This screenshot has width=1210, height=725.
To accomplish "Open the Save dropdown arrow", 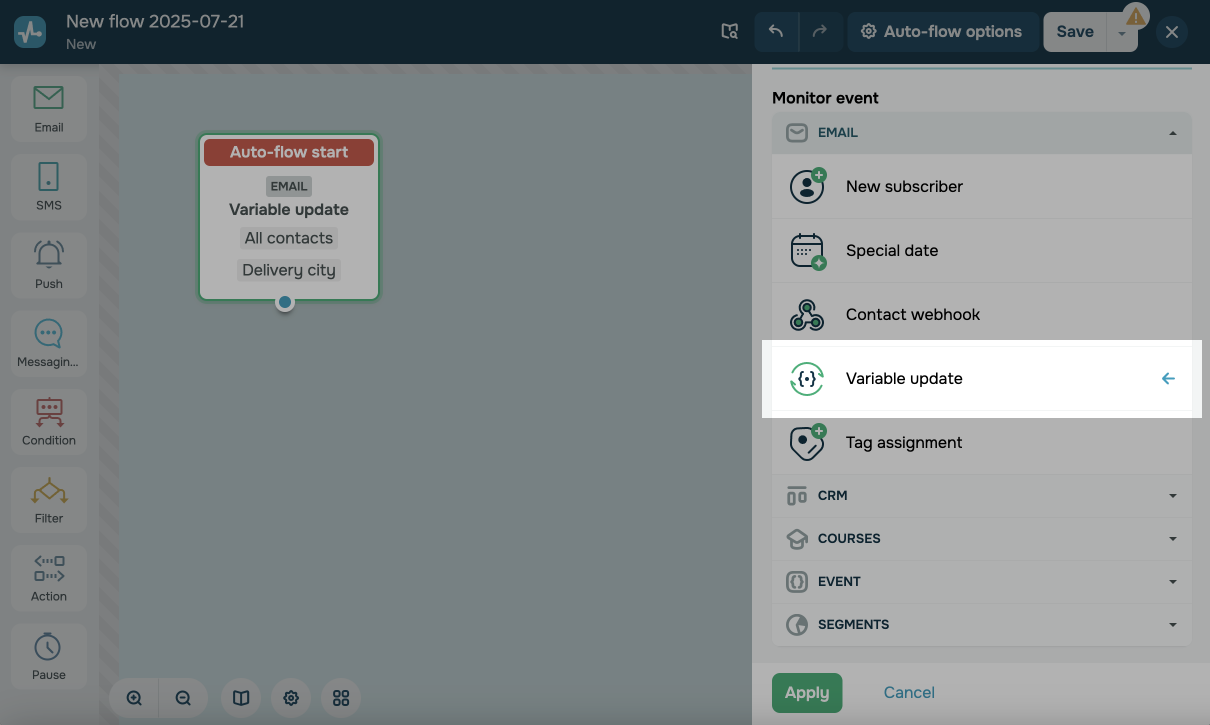I will (x=1122, y=33).
